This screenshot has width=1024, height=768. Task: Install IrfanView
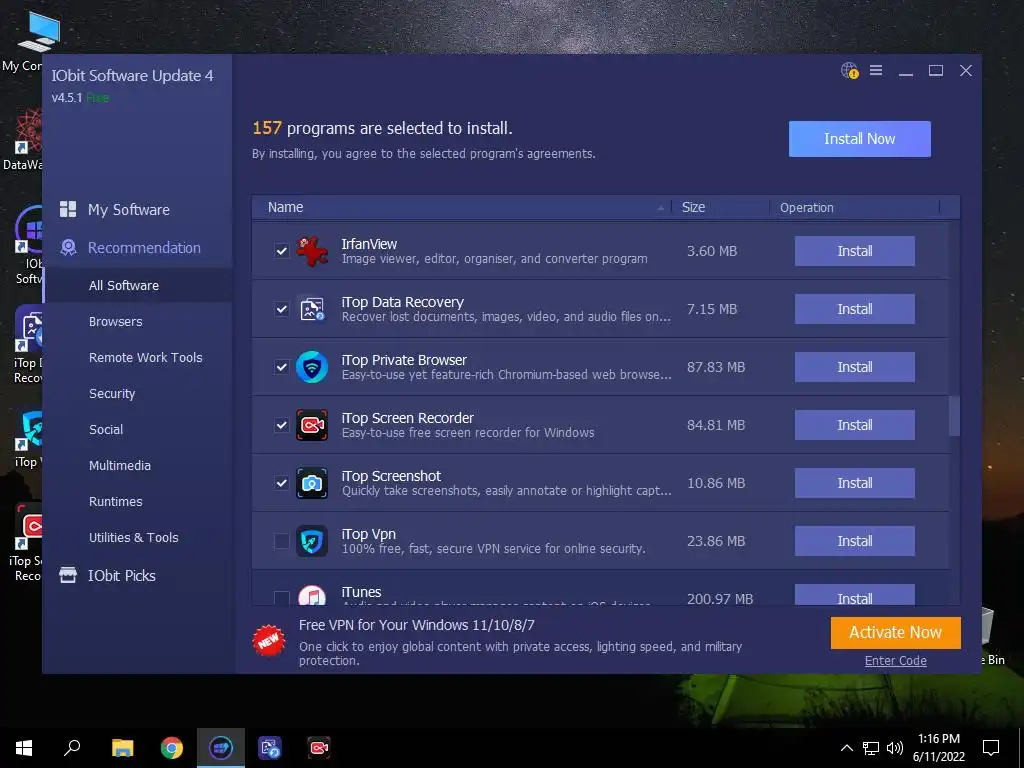click(x=854, y=251)
